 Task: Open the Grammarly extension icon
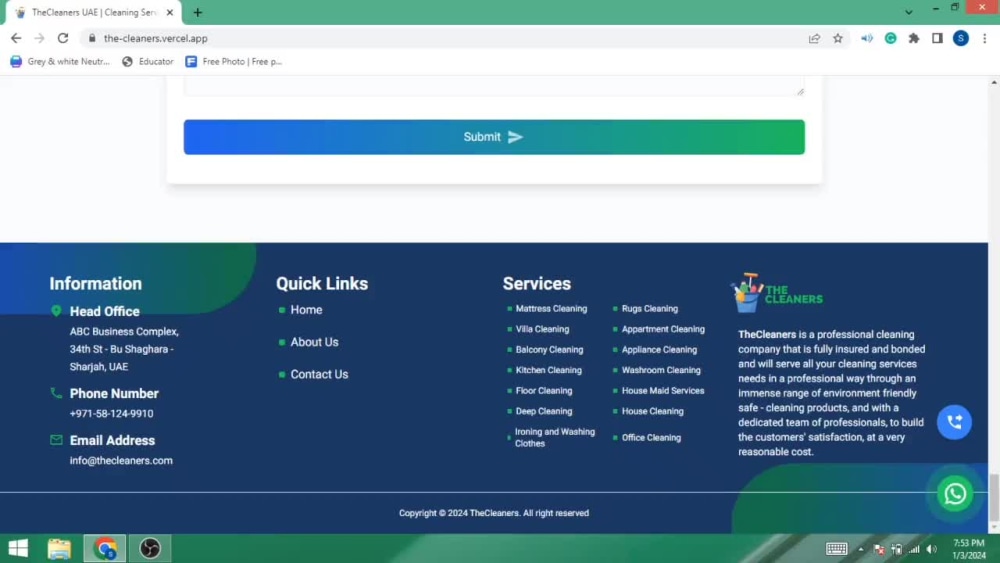click(890, 38)
